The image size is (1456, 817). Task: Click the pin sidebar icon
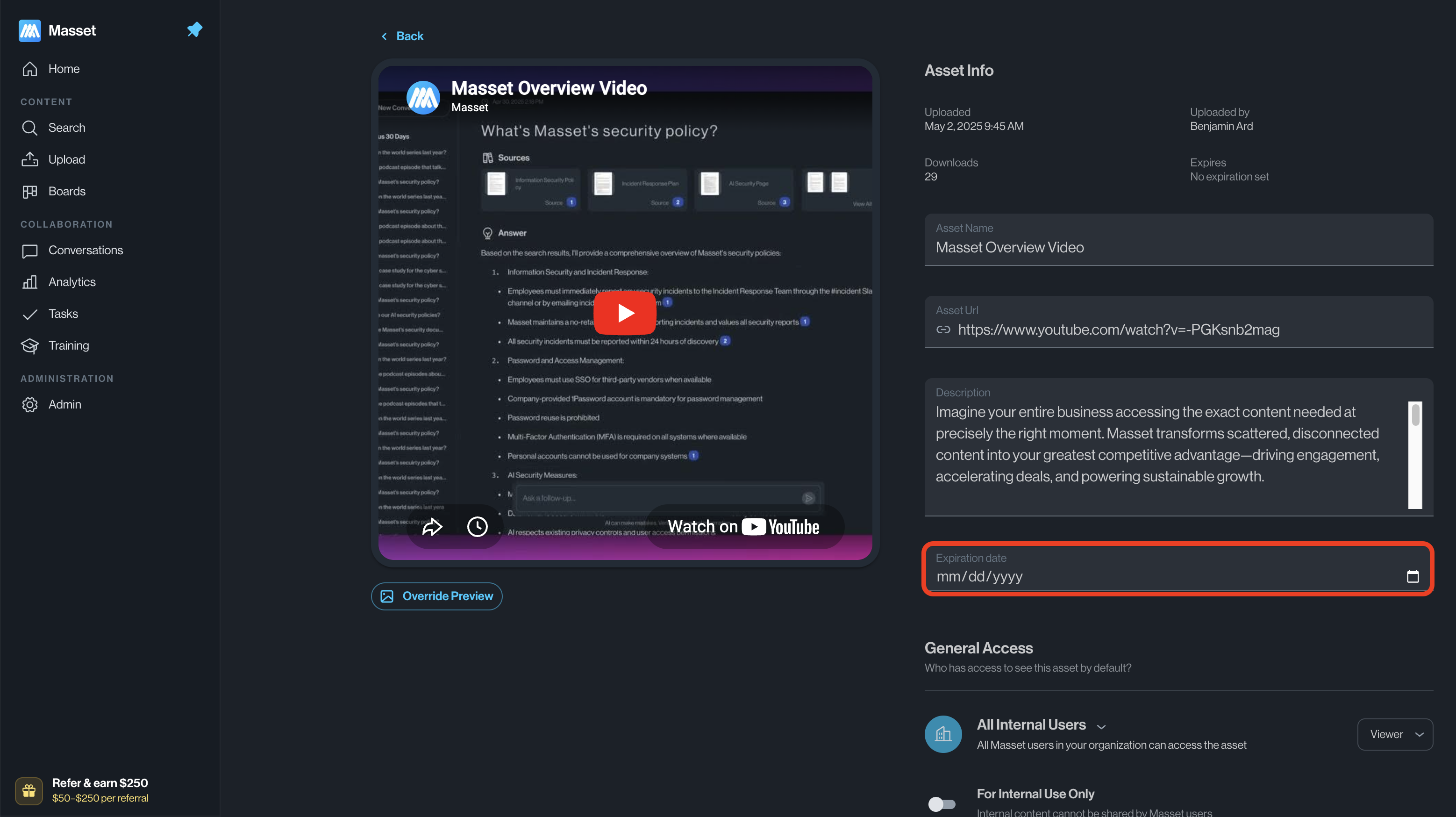194,30
